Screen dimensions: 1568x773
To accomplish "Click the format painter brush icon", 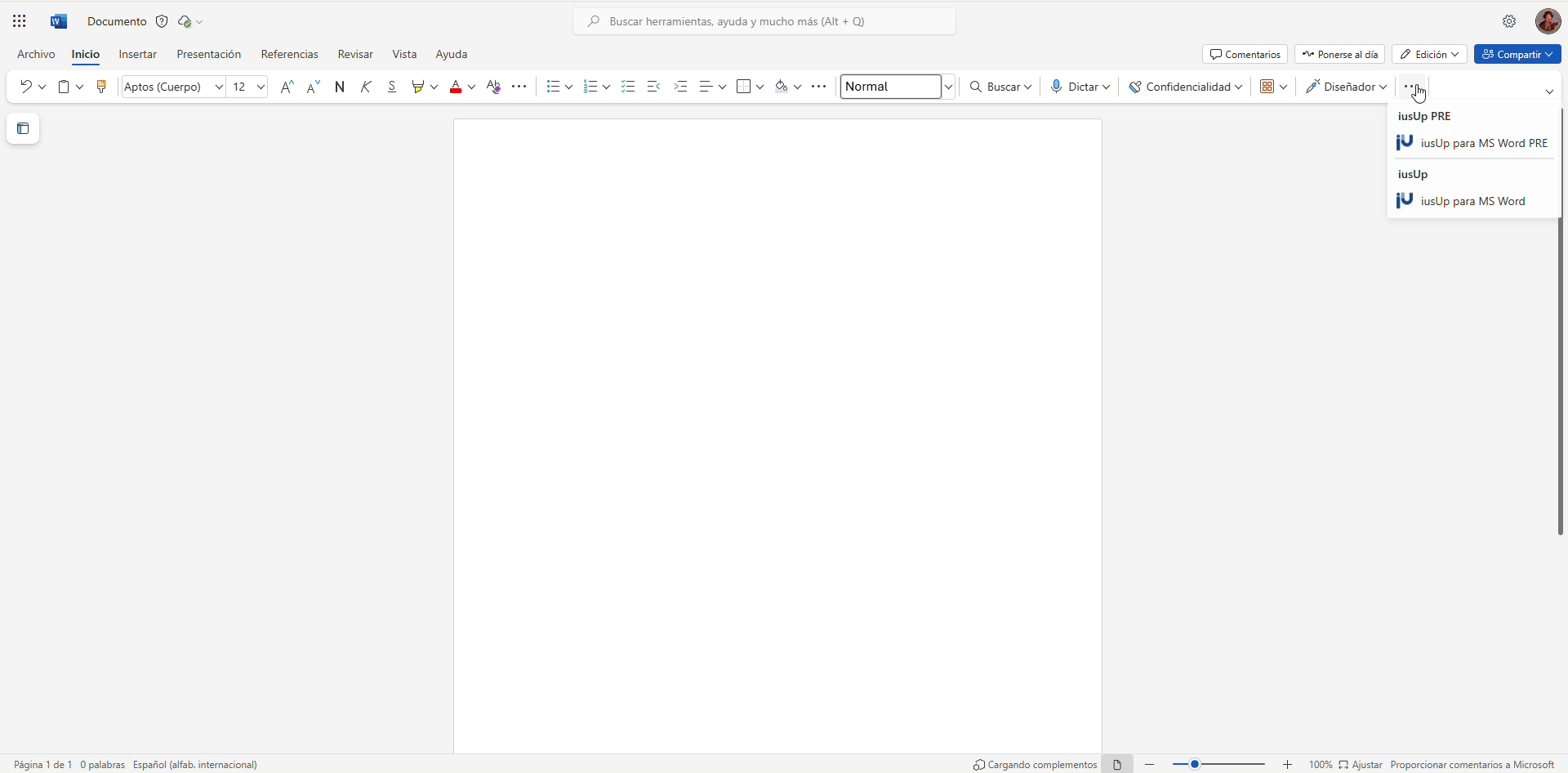I will [x=101, y=87].
